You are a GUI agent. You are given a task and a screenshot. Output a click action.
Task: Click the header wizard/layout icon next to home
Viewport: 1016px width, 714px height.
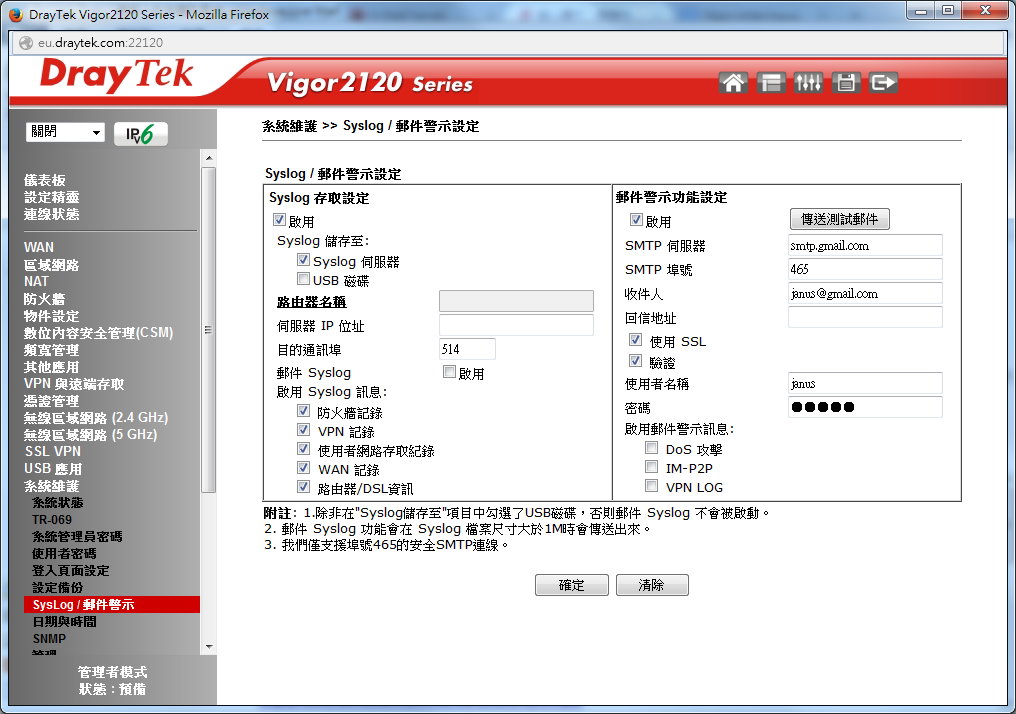tap(770, 83)
